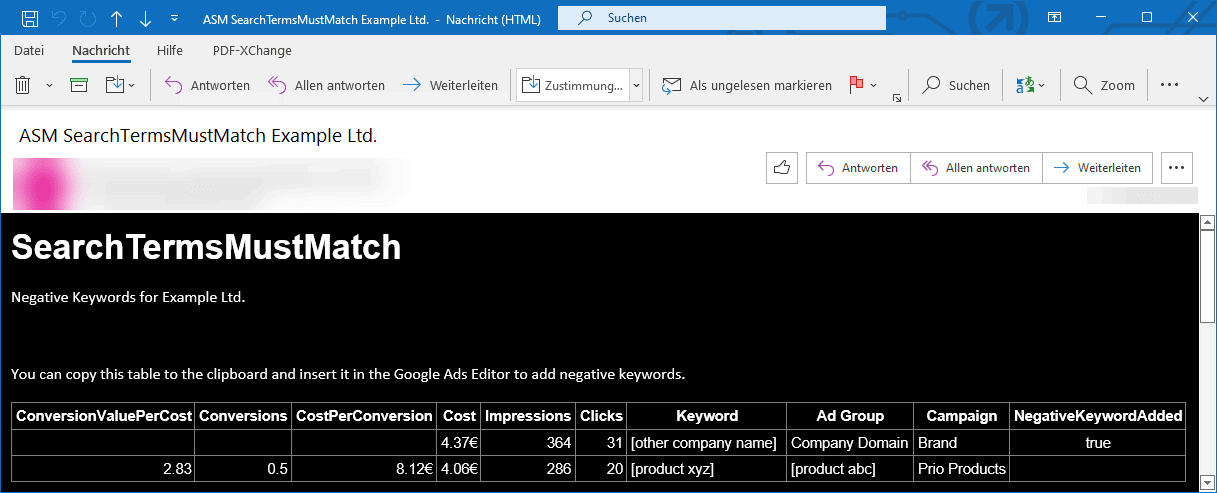Go to next item with down arrow

point(145,18)
